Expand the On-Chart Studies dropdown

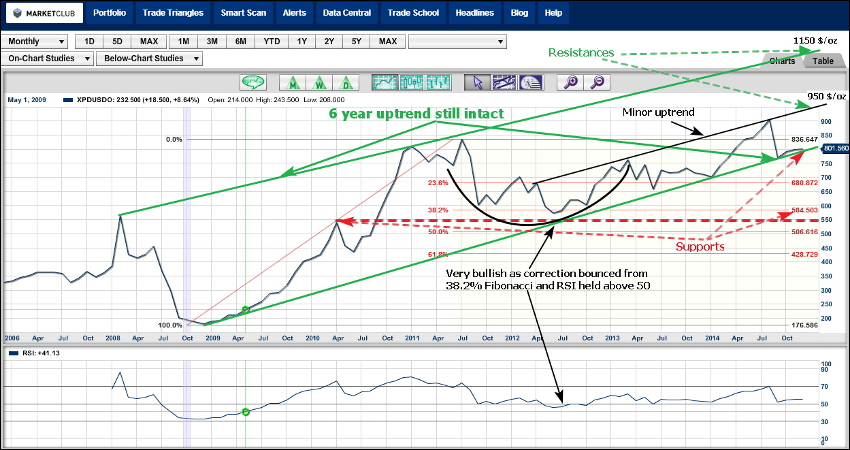point(48,59)
